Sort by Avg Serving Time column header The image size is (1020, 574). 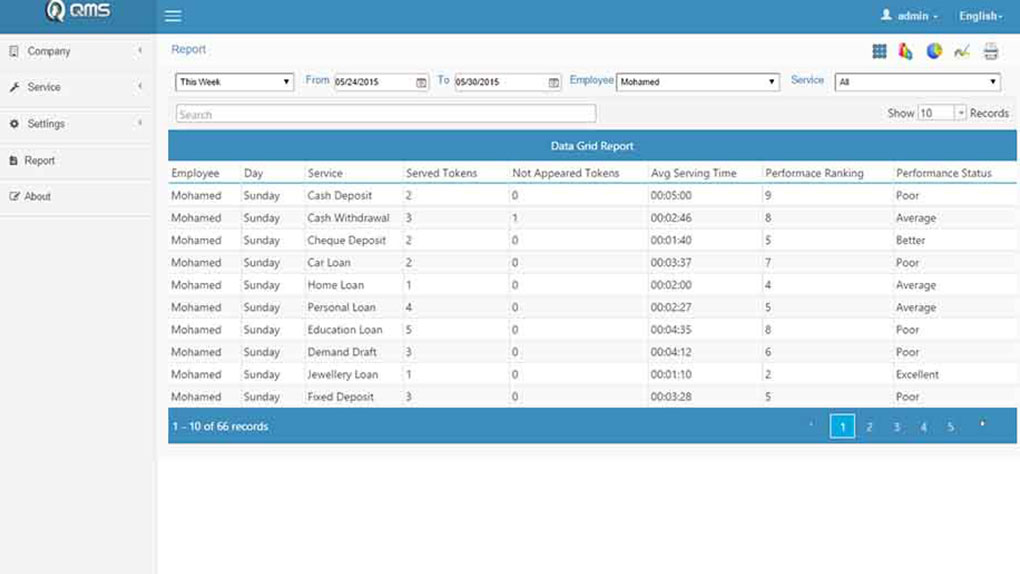693,173
